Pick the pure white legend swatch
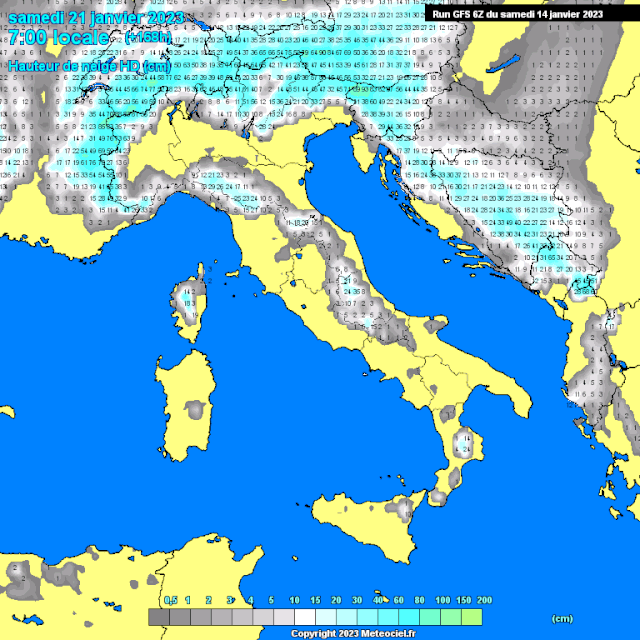Viewport: 640px width, 640px height. click(x=305, y=617)
